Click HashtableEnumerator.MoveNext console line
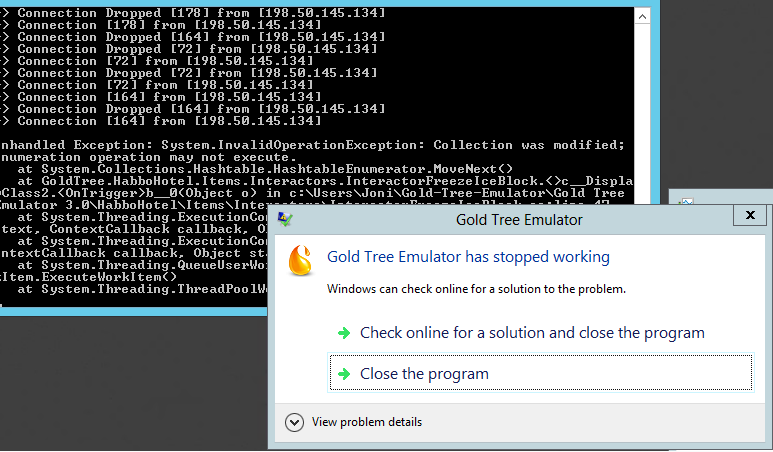 click(265, 169)
